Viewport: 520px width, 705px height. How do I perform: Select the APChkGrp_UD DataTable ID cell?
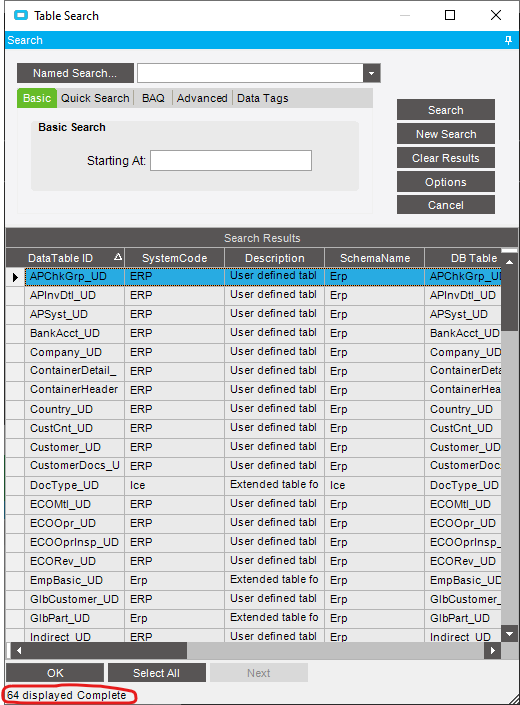pos(75,277)
